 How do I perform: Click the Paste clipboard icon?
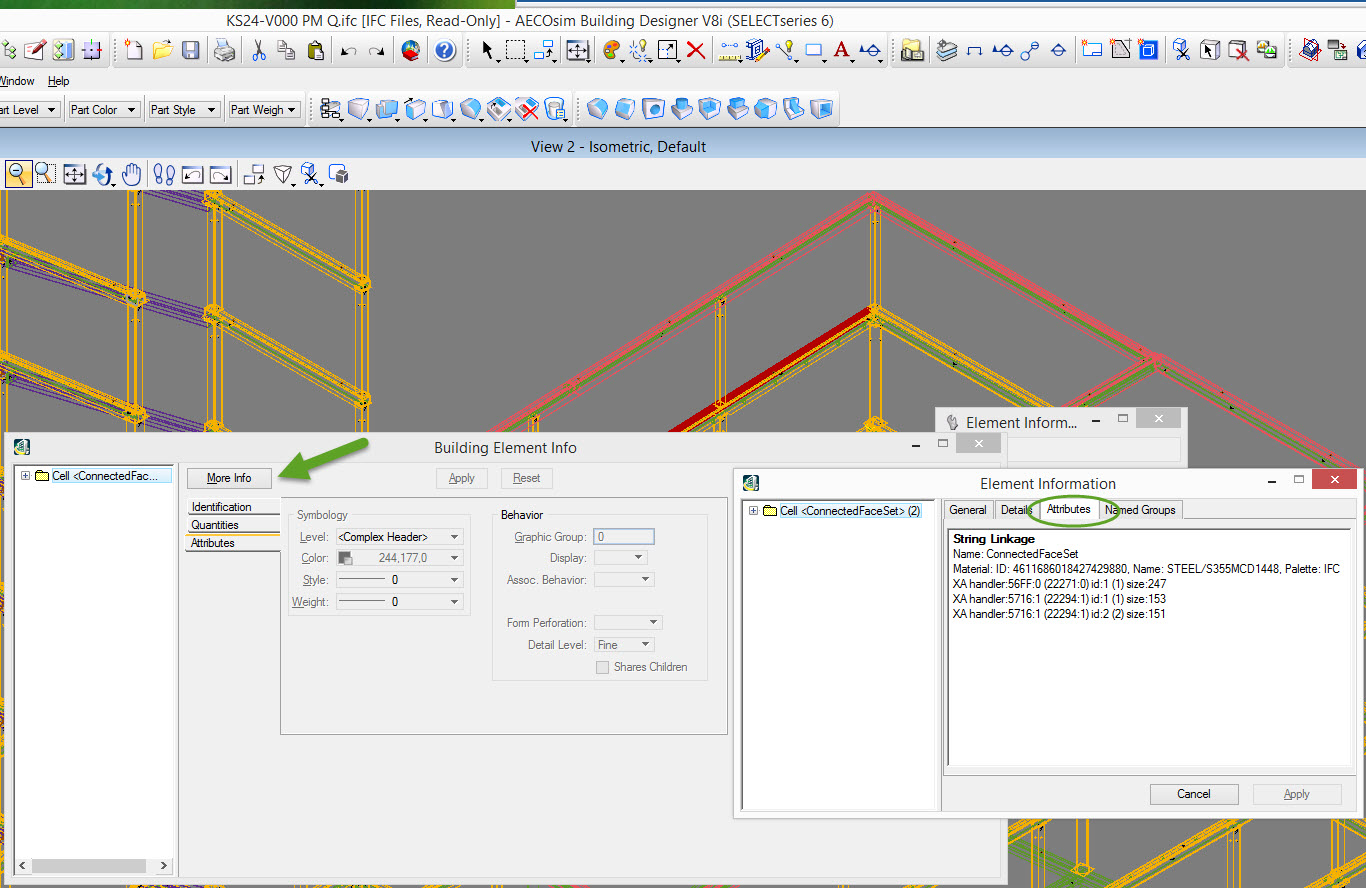[315, 50]
